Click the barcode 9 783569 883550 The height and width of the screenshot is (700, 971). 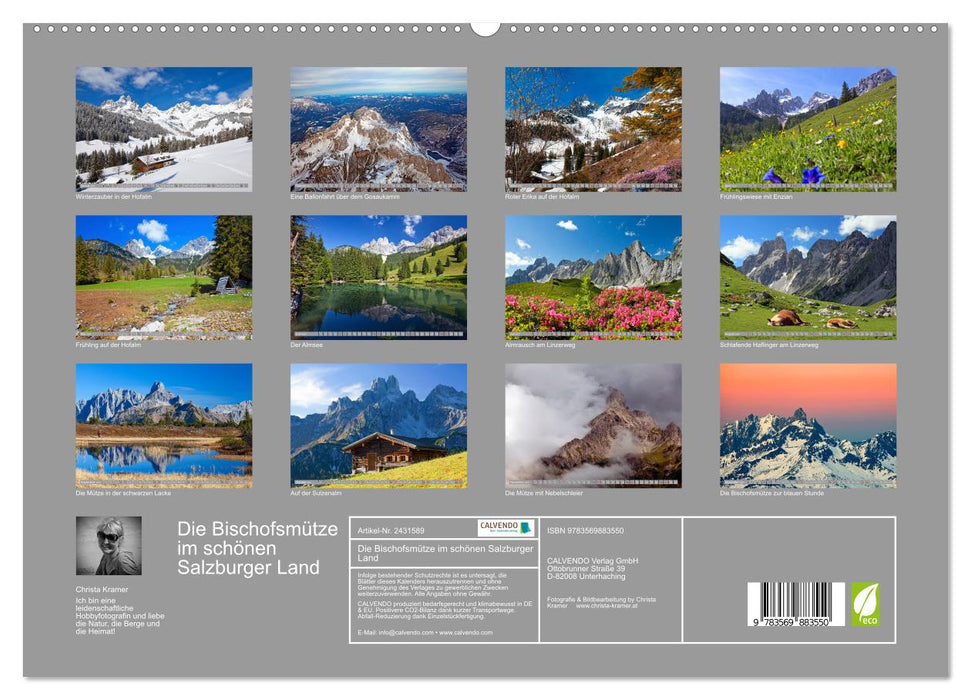(x=796, y=605)
